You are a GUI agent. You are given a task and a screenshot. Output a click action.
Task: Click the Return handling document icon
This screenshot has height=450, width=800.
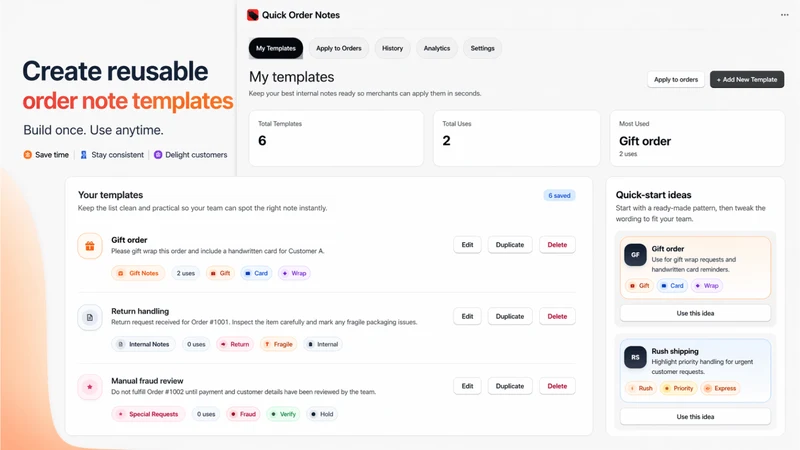[90, 317]
